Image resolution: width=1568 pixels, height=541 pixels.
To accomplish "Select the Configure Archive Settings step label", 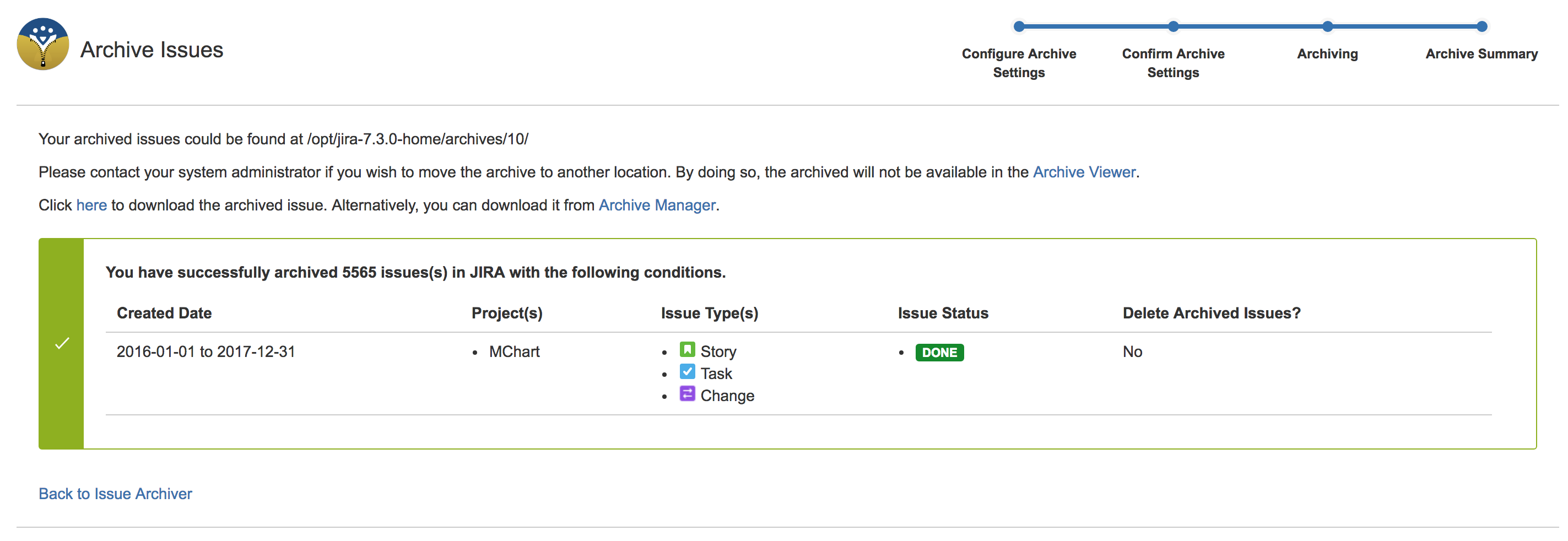I will (1018, 63).
